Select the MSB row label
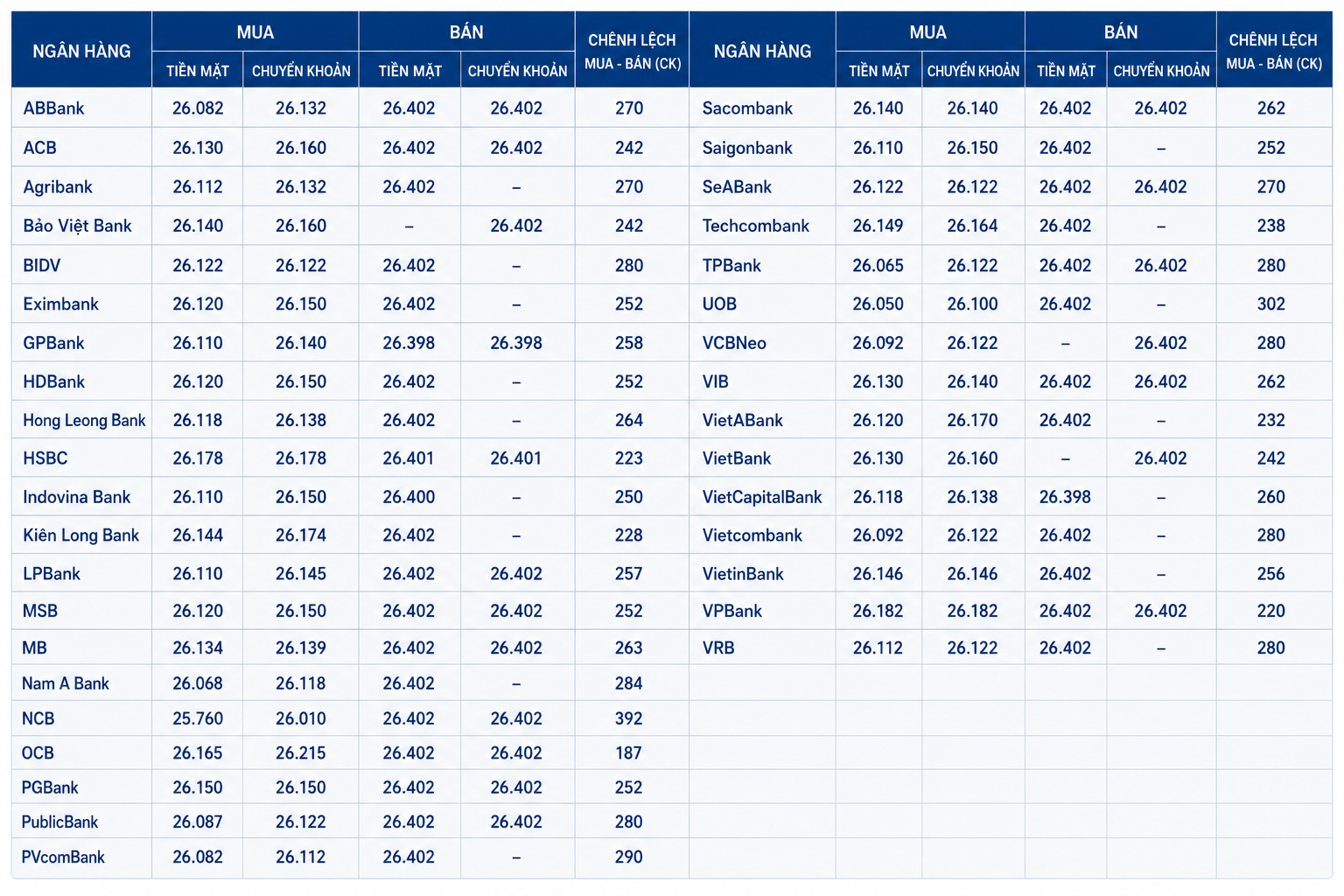This screenshot has width=1344, height=896. (x=39, y=611)
